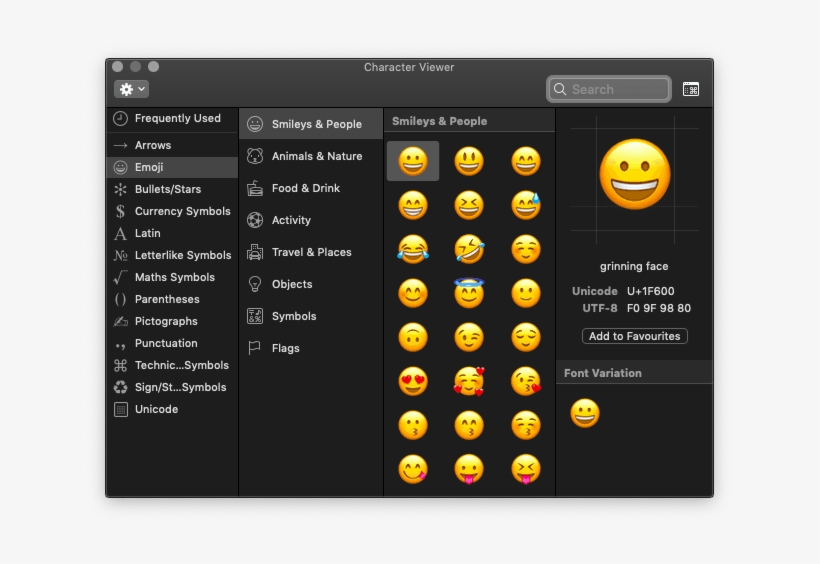
Task: Select the Punctuation category
Action: coord(172,343)
